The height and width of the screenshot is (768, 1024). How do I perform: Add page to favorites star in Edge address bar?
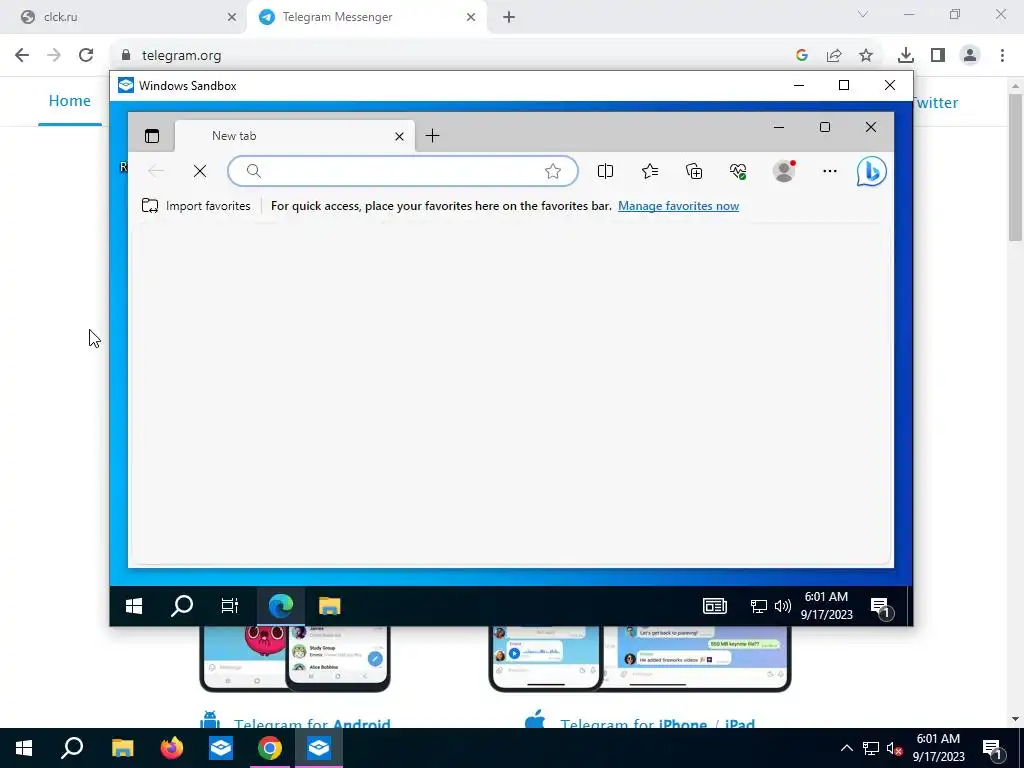[x=552, y=171]
